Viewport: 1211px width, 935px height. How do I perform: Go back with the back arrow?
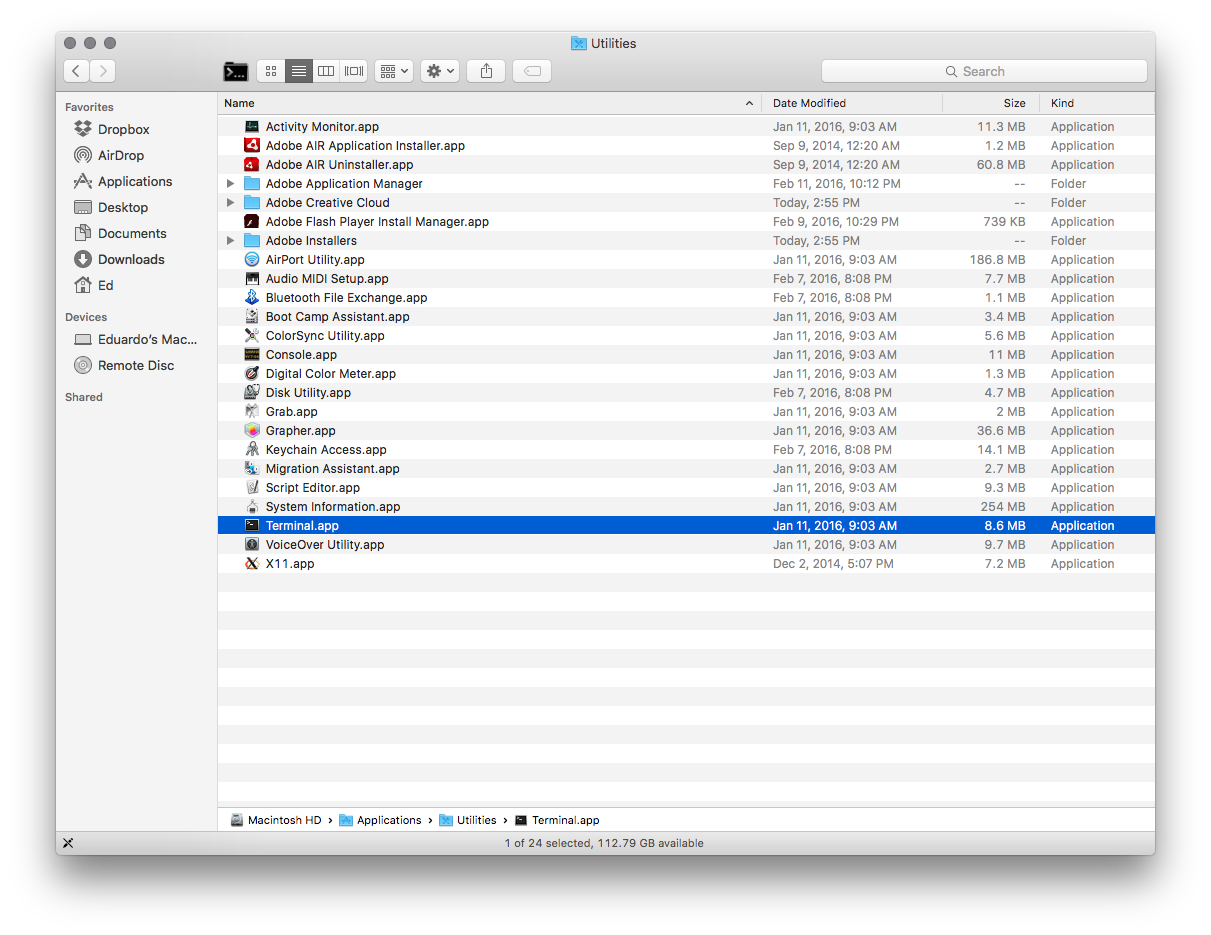coord(76,71)
